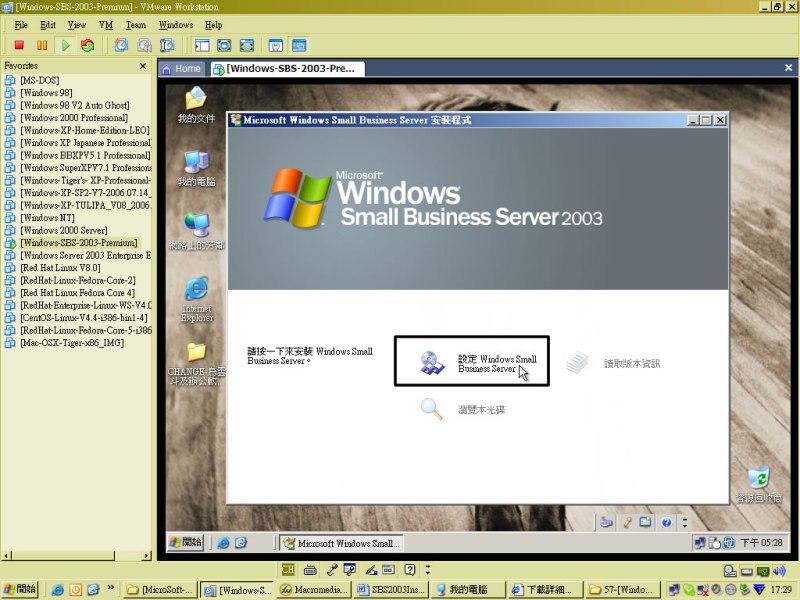Click the 瀏覽本光碟 link
Image resolution: width=800 pixels, height=600 pixels.
pyautogui.click(x=481, y=409)
